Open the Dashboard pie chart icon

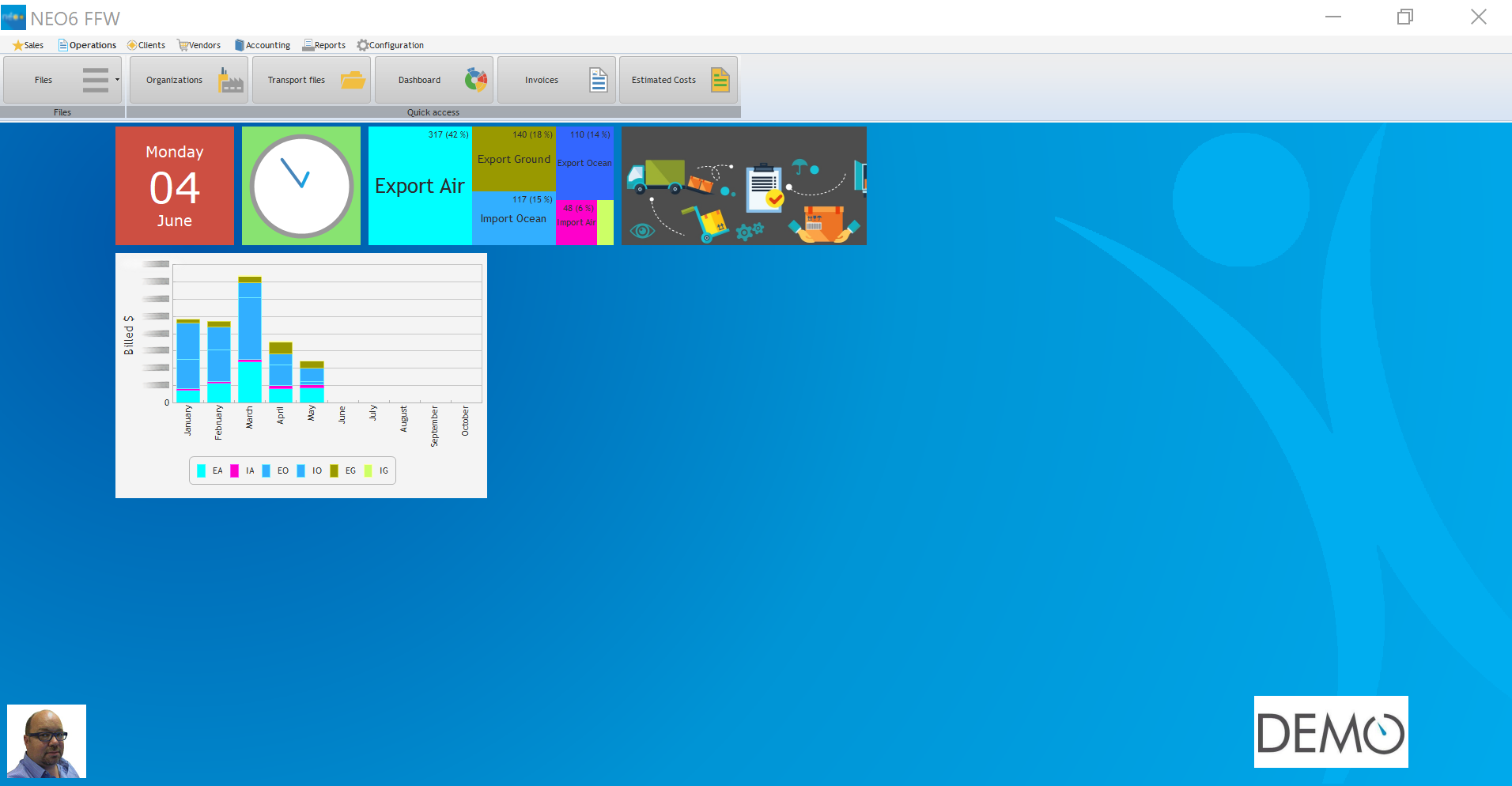coord(476,80)
